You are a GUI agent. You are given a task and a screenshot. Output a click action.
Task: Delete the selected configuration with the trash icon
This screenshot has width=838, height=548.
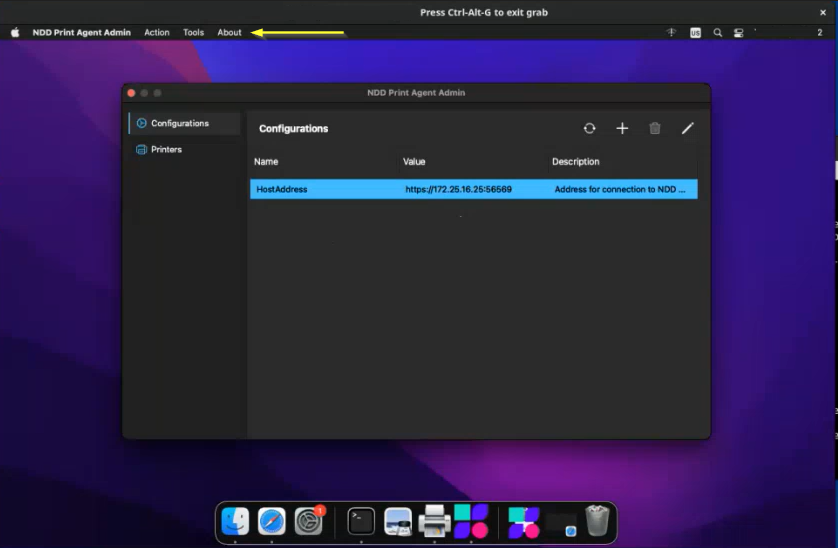pyautogui.click(x=655, y=128)
